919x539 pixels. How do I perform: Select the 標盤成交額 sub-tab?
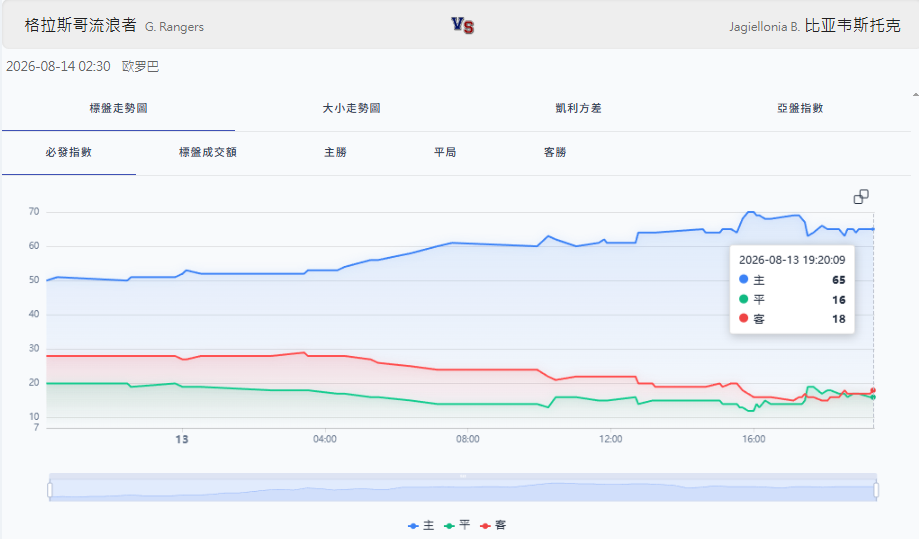point(207,152)
